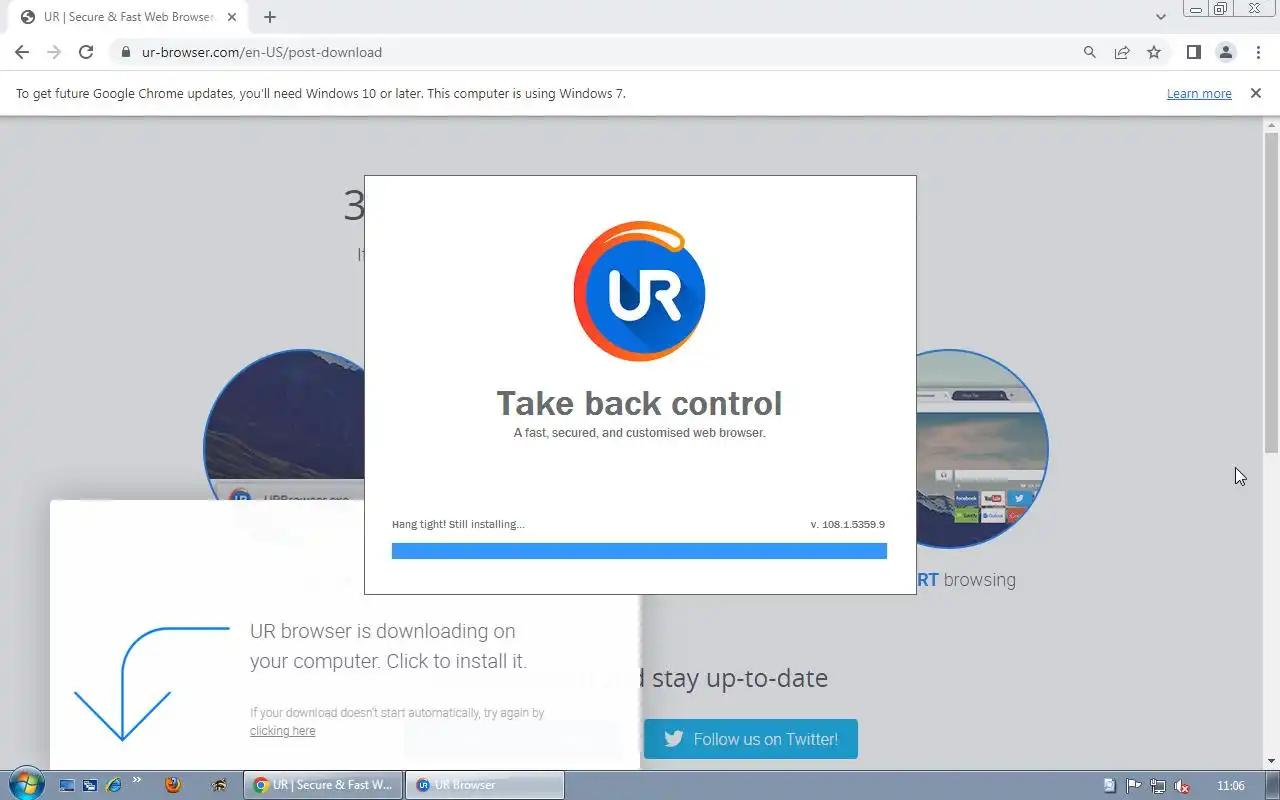Click the Switch between windows taskbar icon

point(90,785)
